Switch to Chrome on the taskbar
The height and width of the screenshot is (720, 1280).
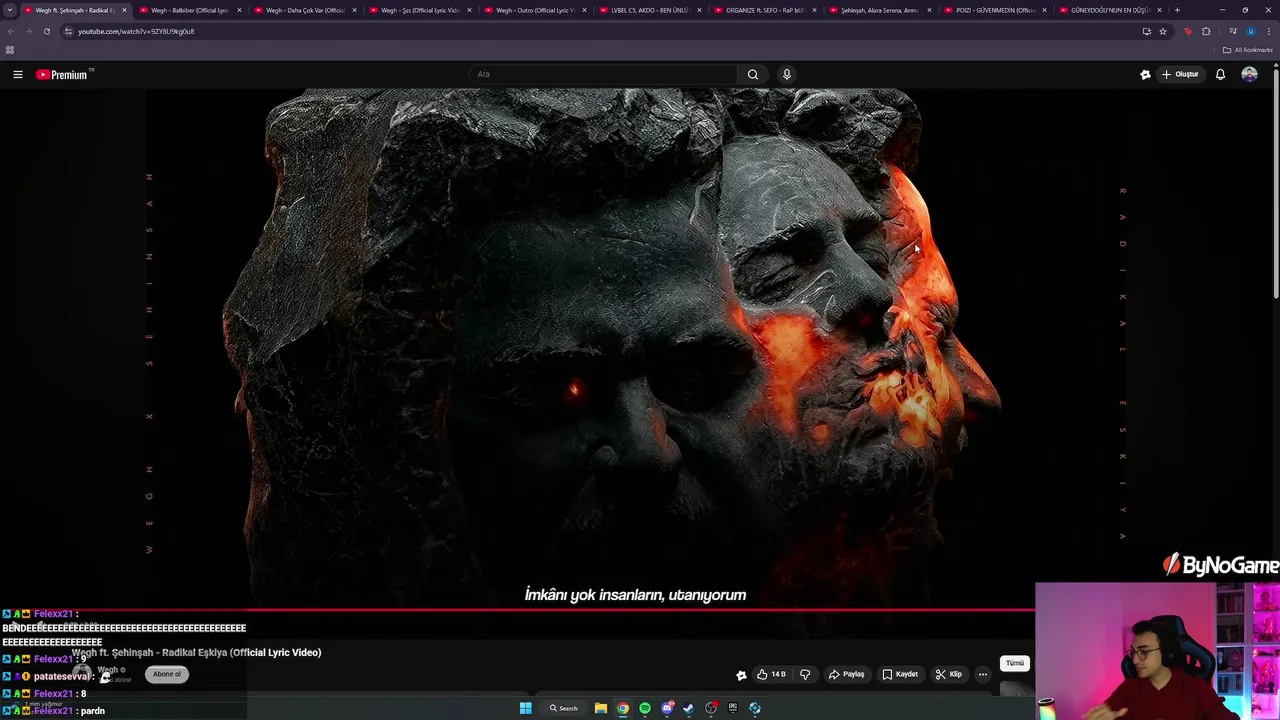[623, 708]
